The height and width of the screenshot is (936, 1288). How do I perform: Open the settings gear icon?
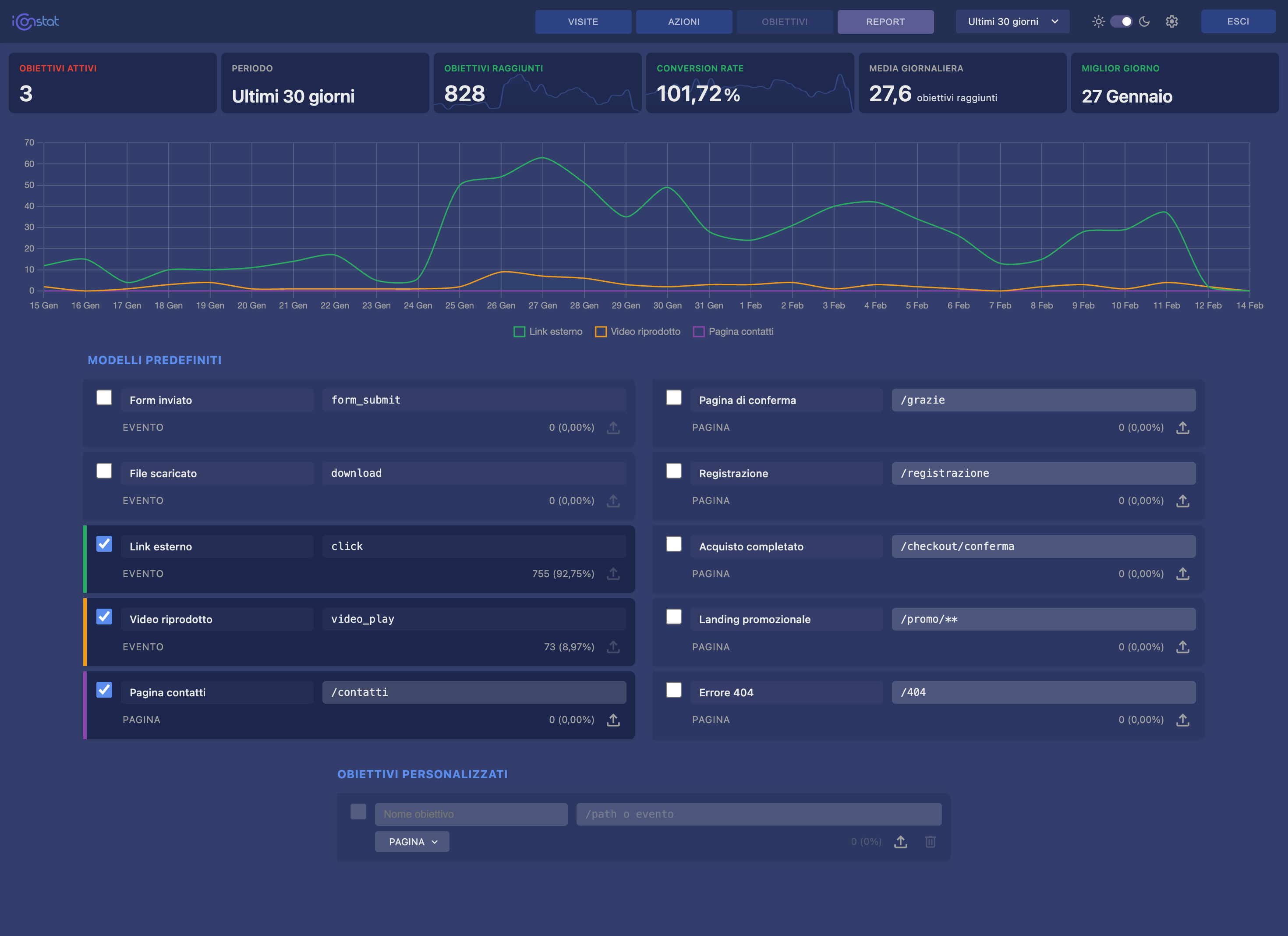(x=1171, y=21)
